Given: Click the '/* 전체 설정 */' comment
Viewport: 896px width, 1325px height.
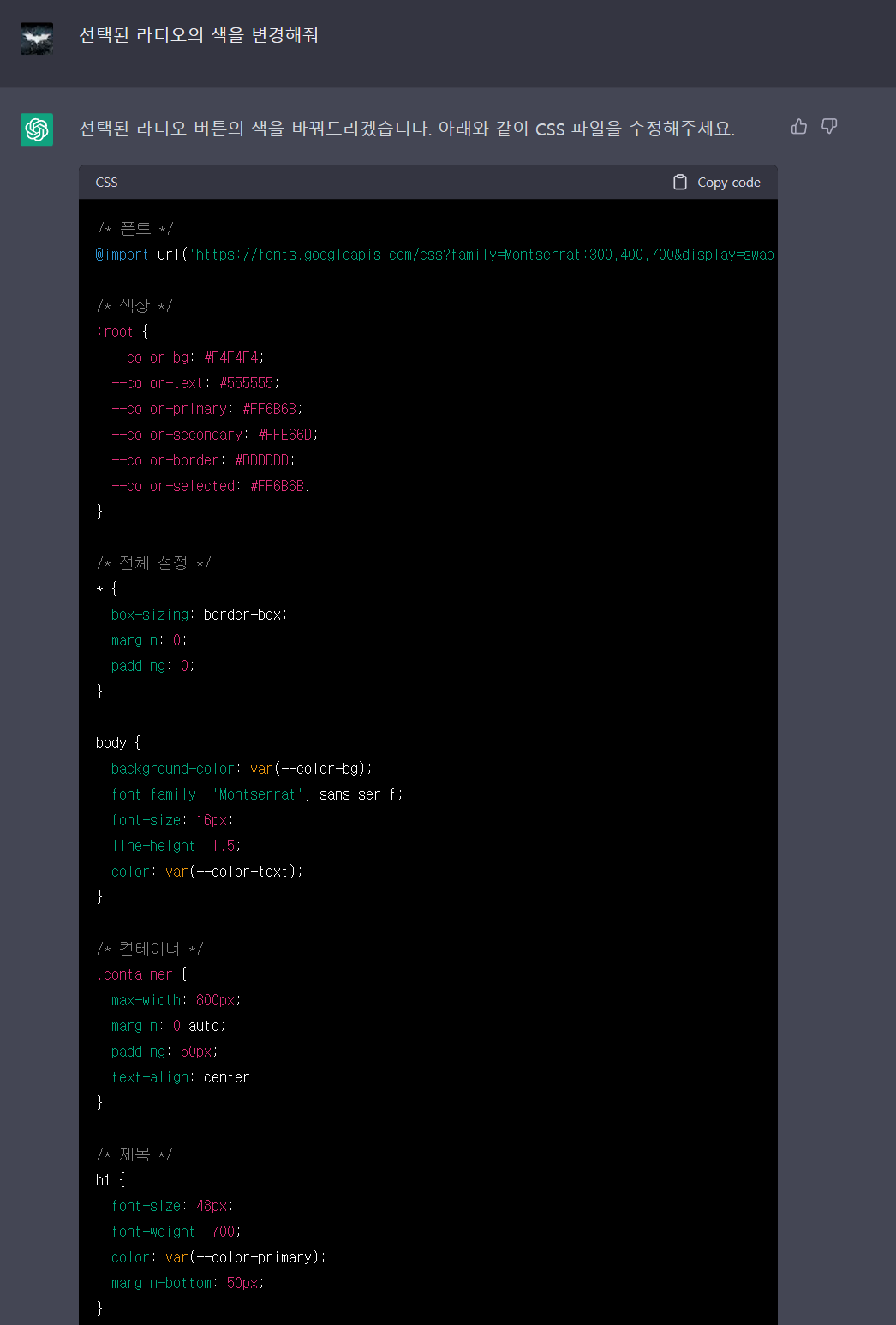Looking at the screenshot, I should [153, 562].
